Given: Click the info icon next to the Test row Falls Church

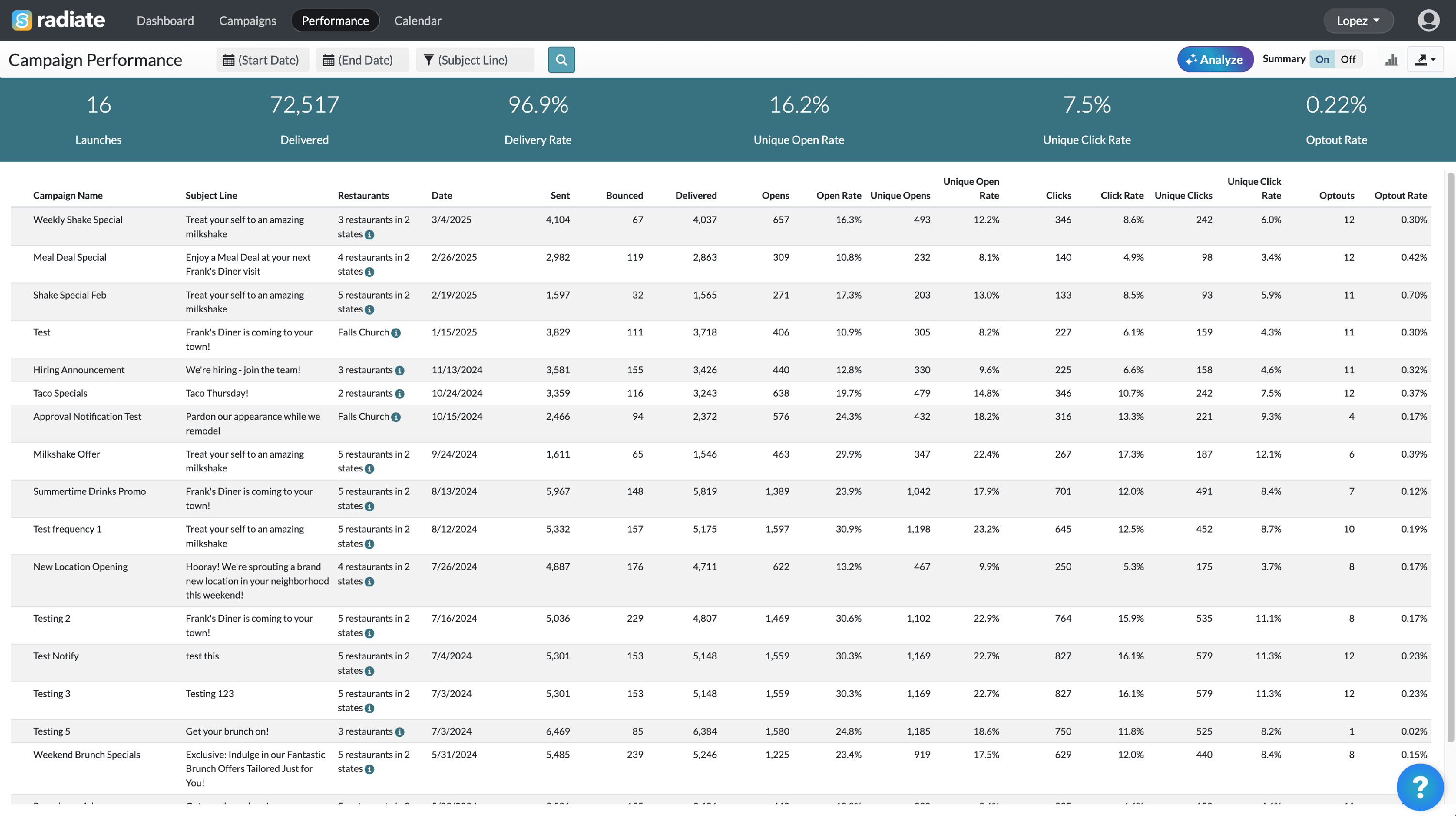Looking at the screenshot, I should (396, 333).
